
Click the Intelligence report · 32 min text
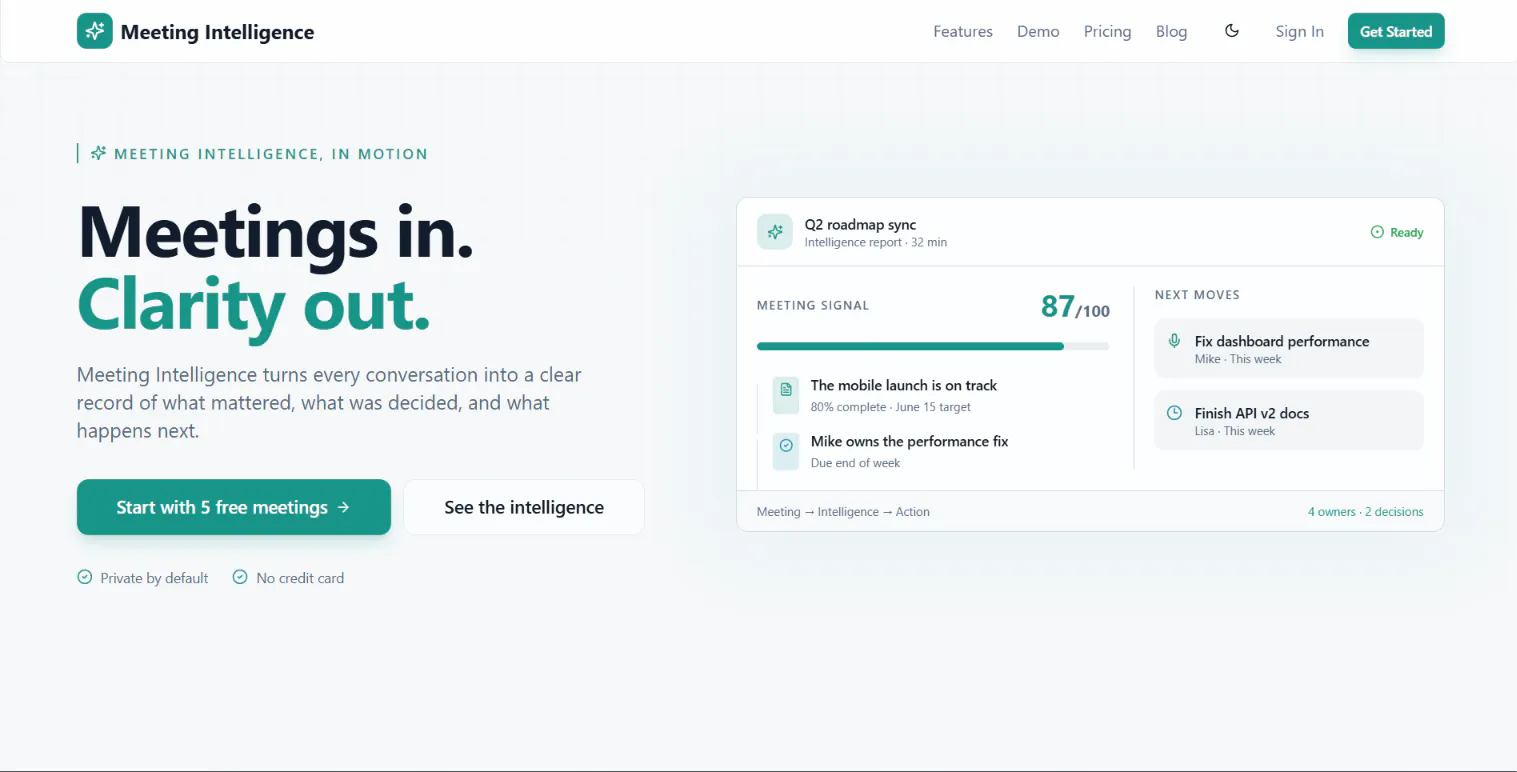(876, 242)
